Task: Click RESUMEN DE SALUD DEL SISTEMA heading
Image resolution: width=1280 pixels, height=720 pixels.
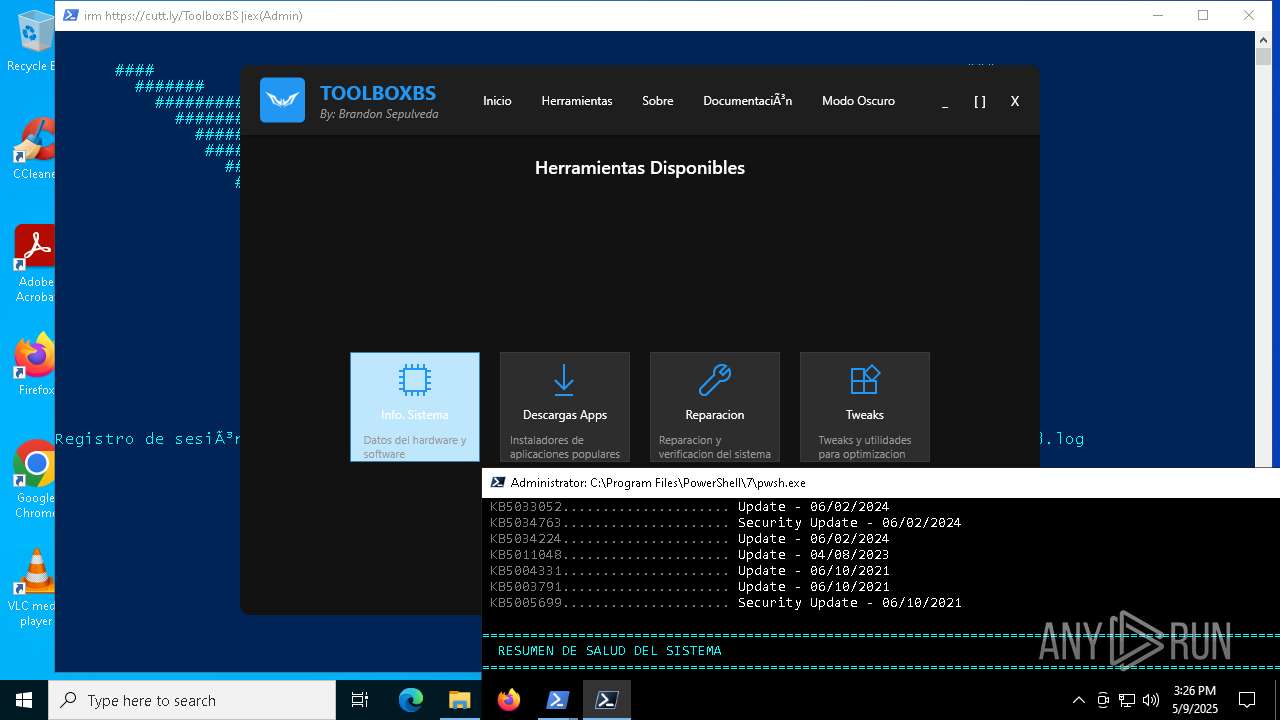Action: click(x=609, y=650)
